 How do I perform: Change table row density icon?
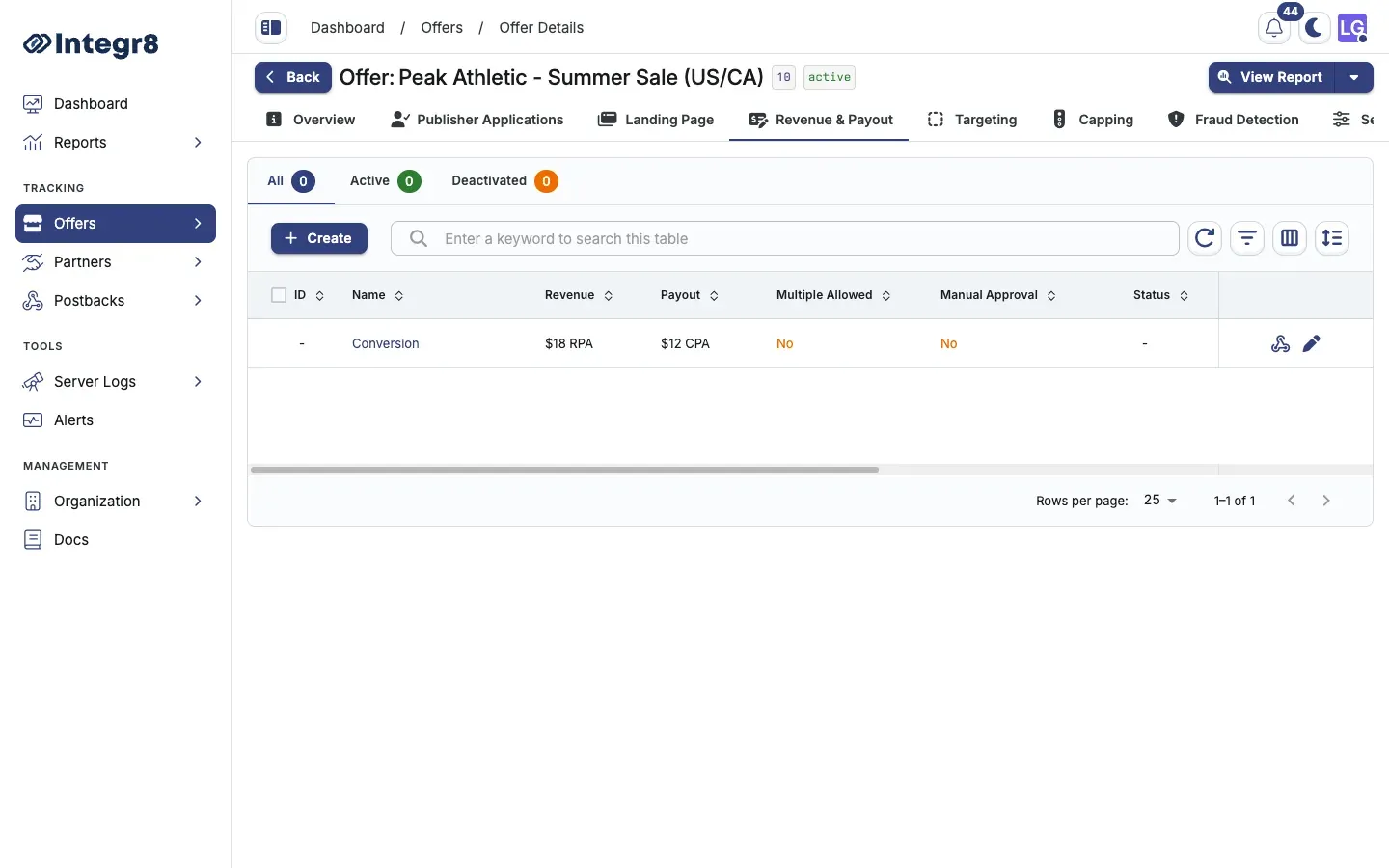[1332, 238]
